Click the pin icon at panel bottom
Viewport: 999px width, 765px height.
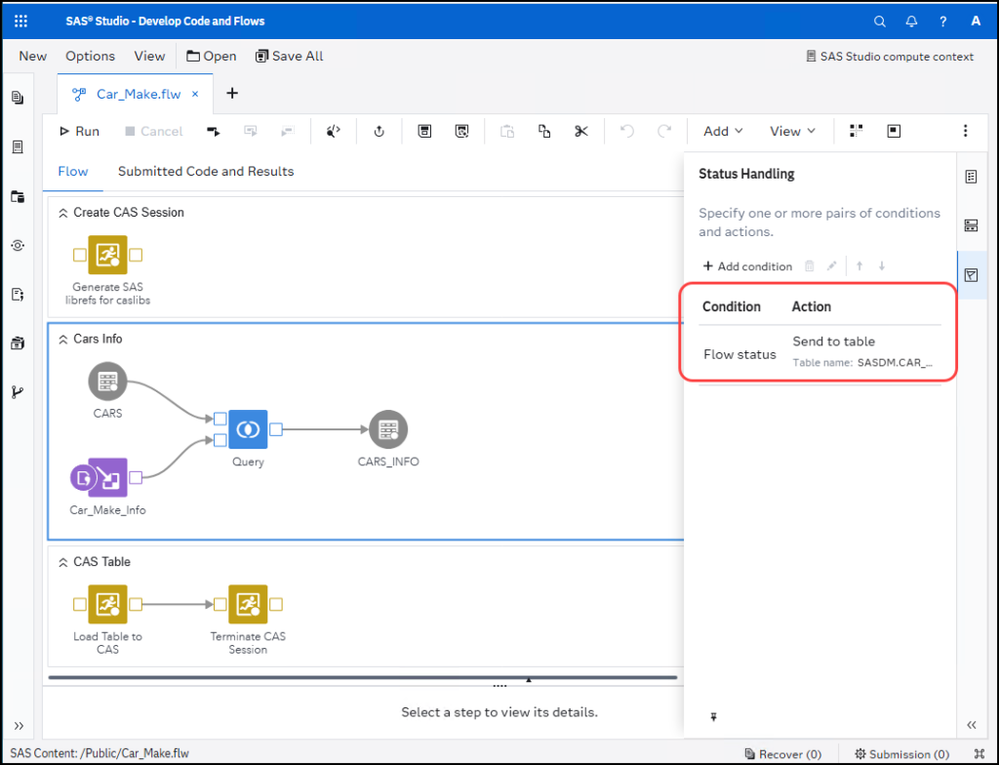click(714, 717)
